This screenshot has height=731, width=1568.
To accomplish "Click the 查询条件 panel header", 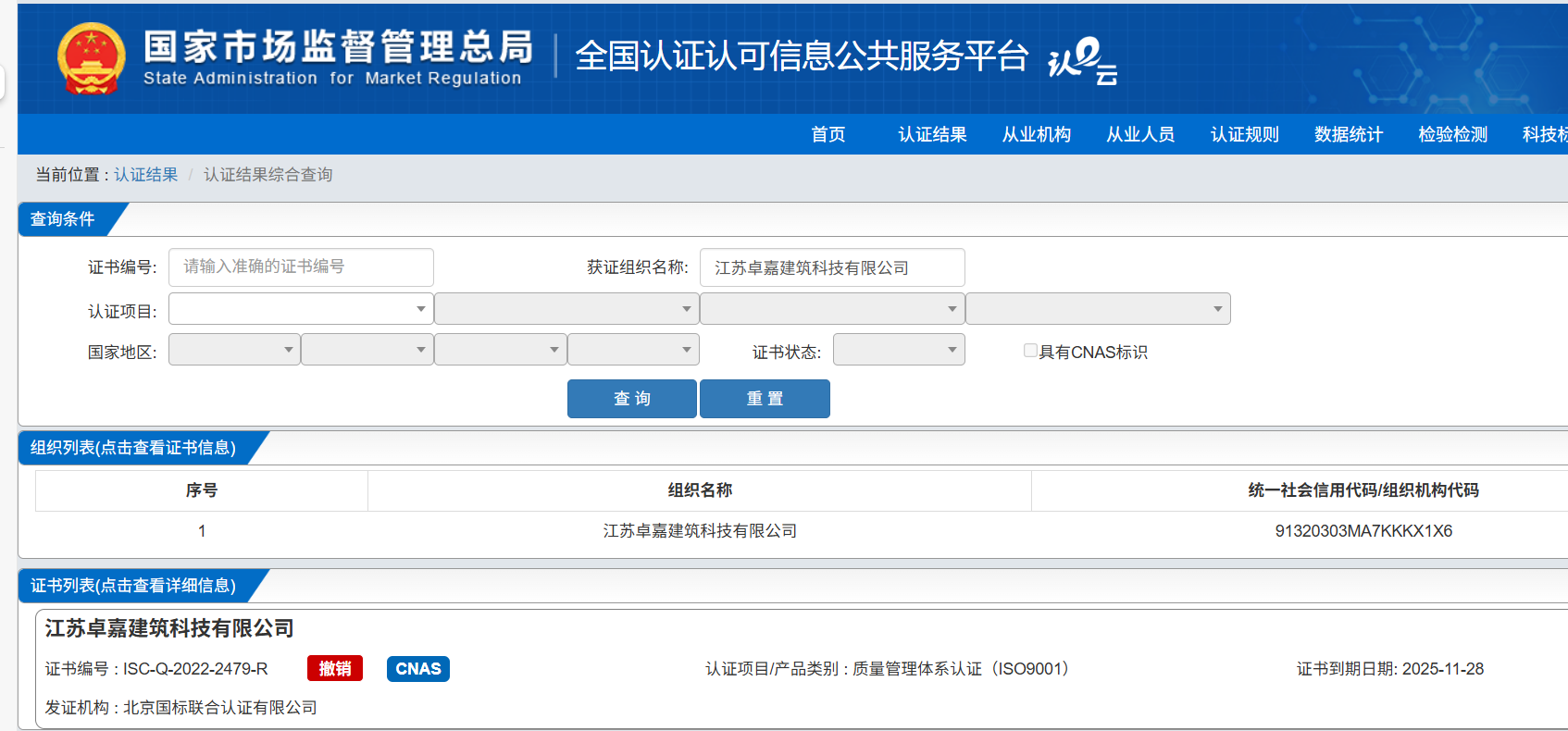I will coord(63,219).
